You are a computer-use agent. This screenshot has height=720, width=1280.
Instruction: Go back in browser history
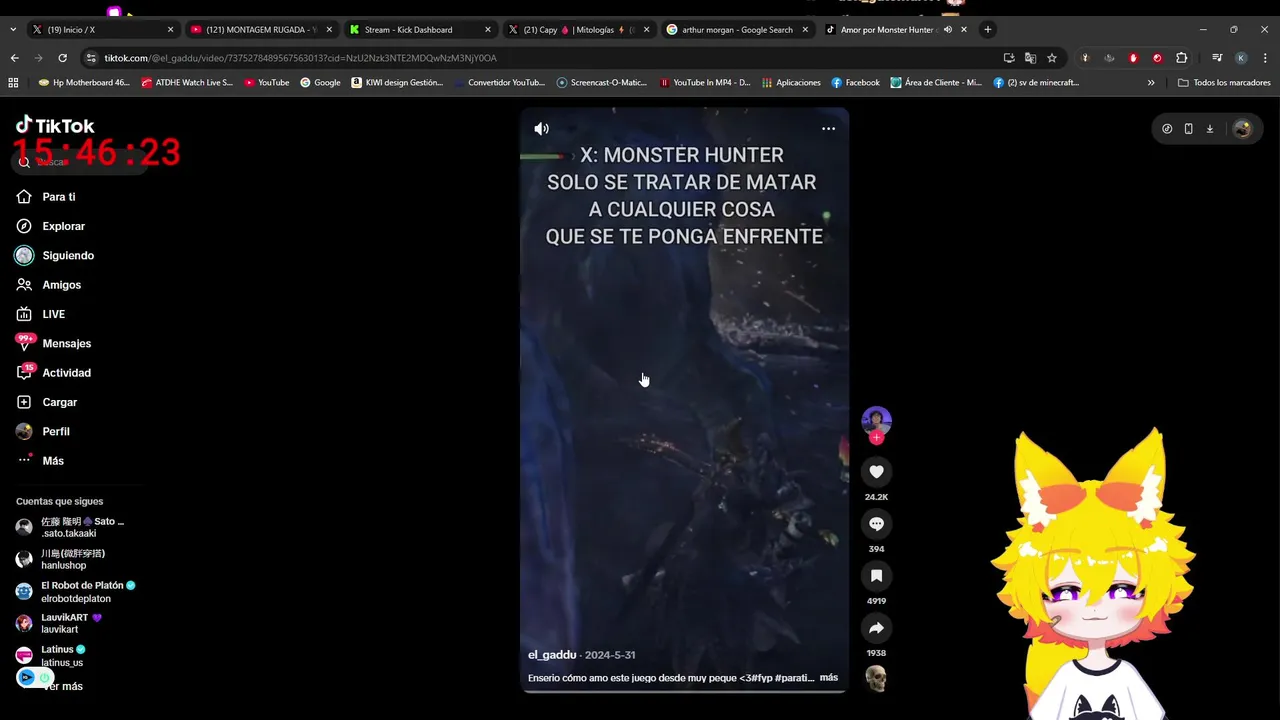click(14, 58)
